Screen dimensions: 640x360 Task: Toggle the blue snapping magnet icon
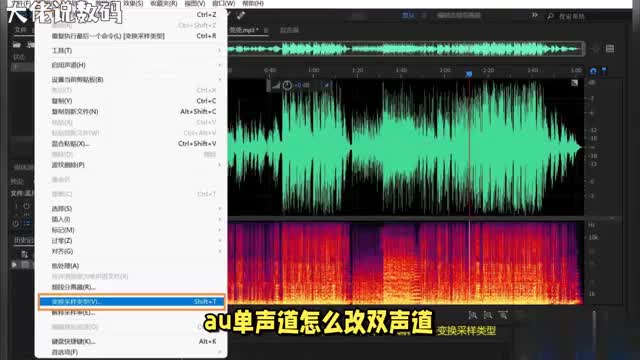[593, 71]
